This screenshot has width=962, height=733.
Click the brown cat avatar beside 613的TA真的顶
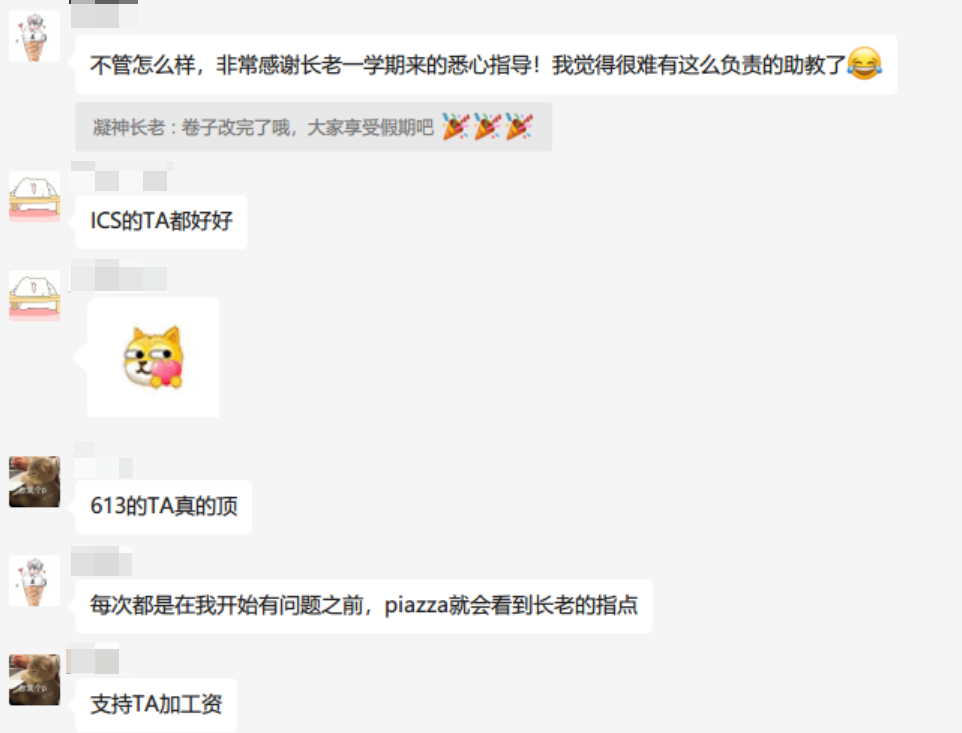(34, 482)
